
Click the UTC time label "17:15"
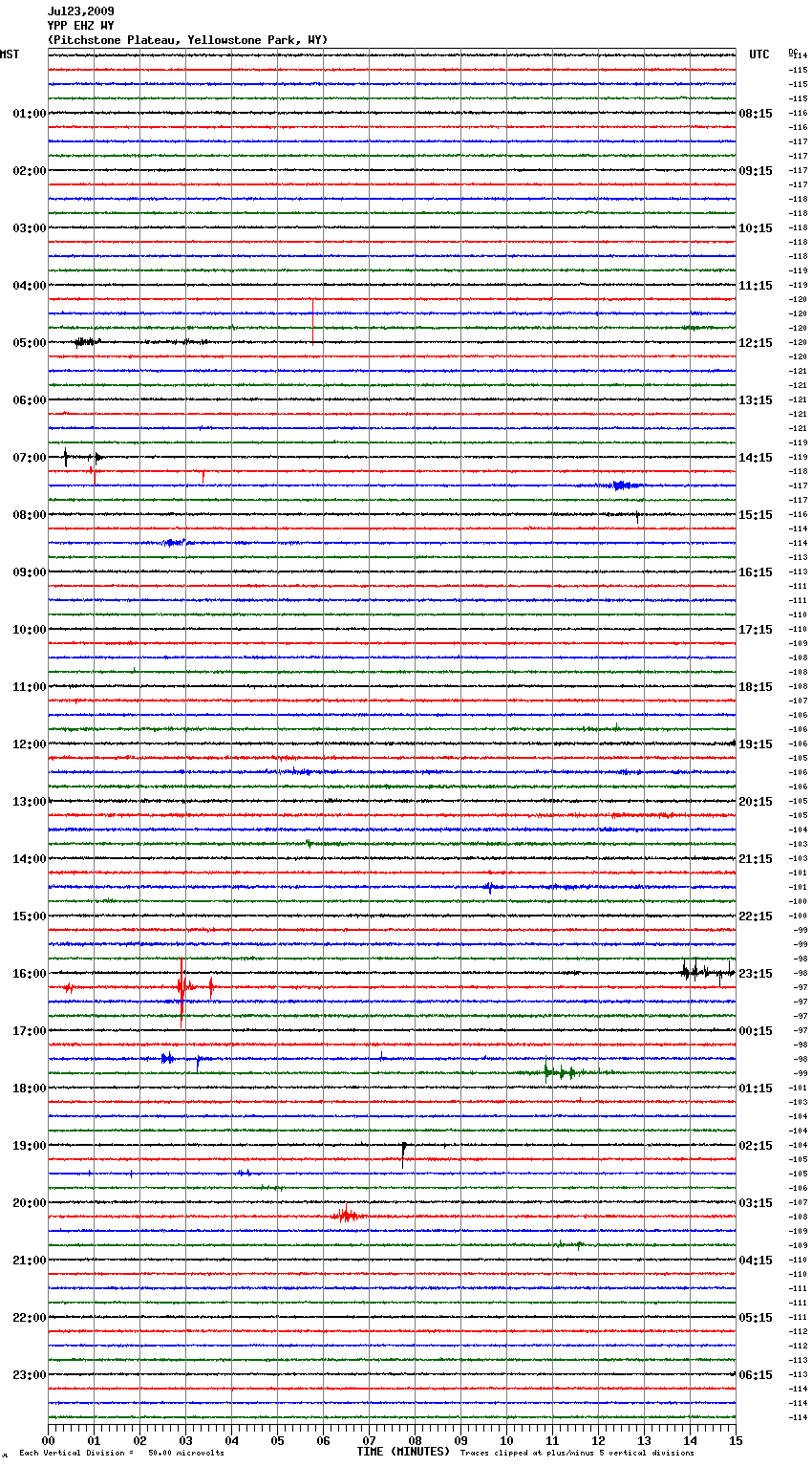coord(756,630)
